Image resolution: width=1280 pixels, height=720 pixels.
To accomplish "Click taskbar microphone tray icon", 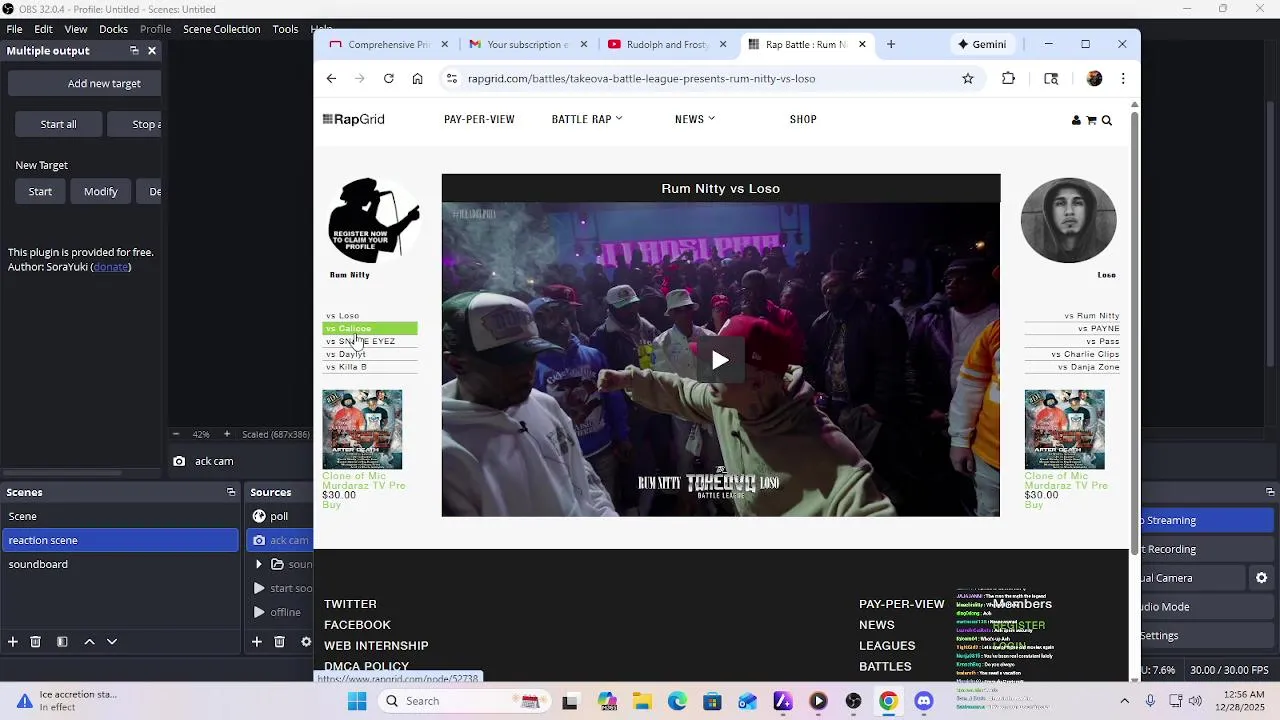I will (x=1150, y=701).
